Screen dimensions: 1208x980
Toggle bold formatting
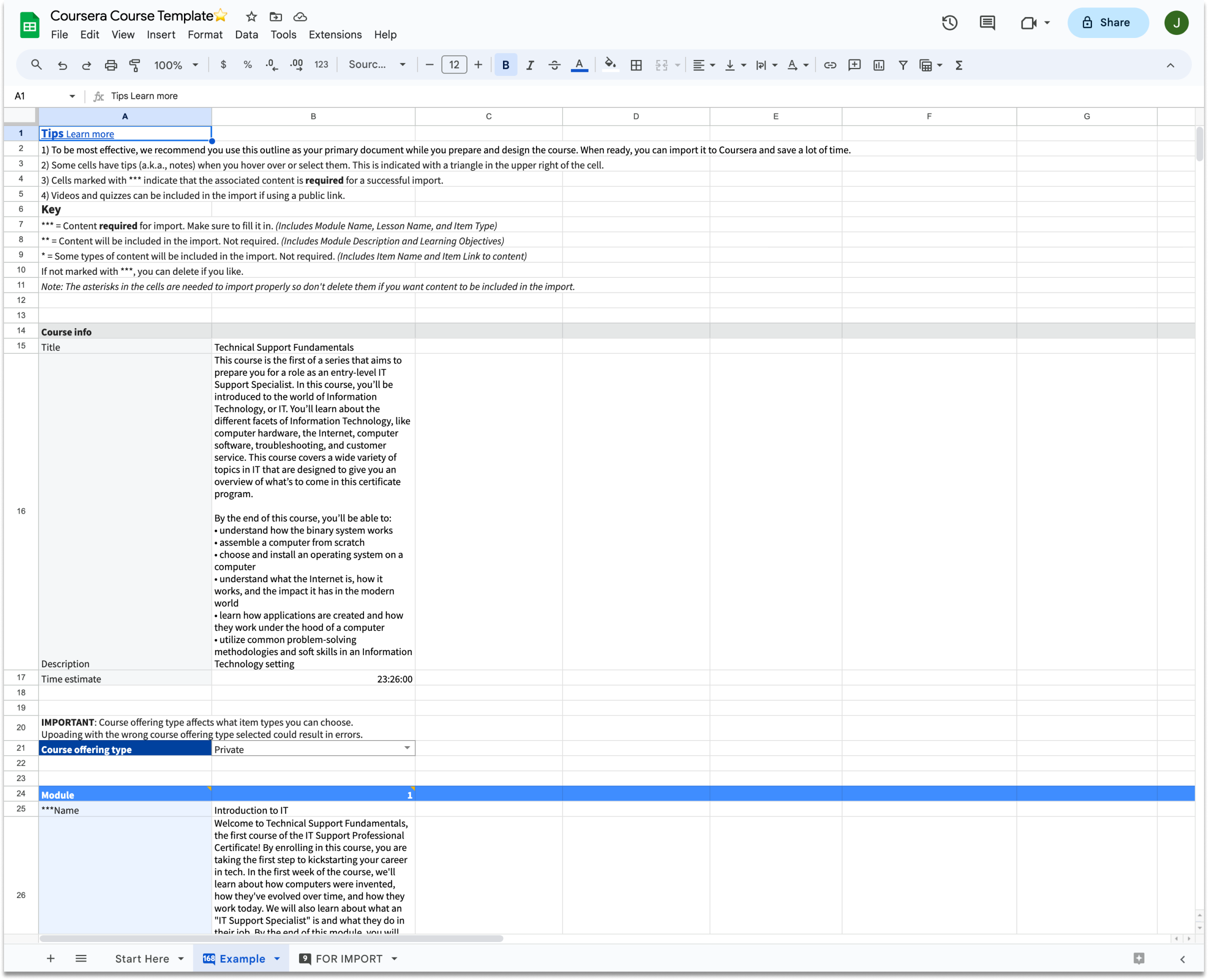click(505, 65)
